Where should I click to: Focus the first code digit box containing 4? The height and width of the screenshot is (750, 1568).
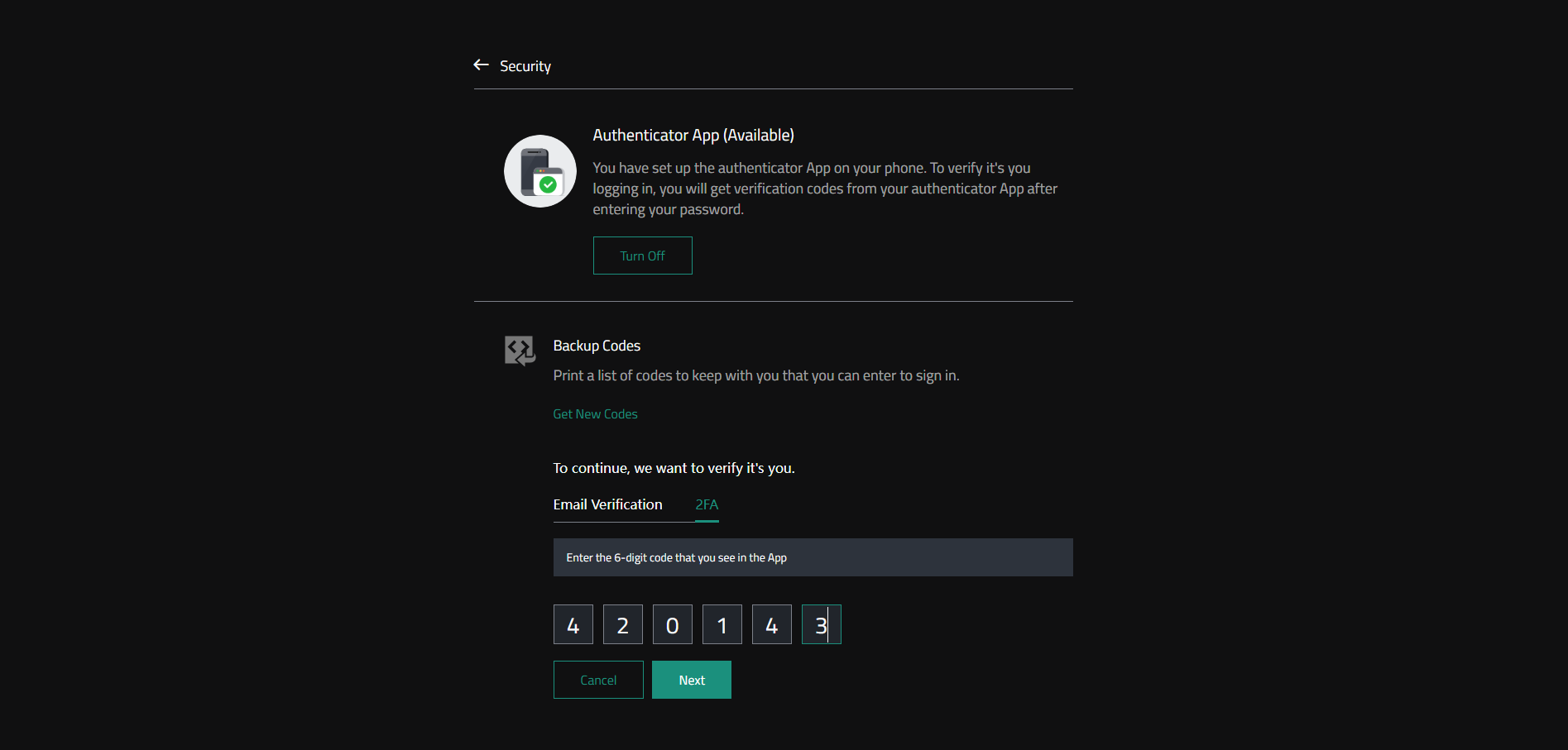573,624
